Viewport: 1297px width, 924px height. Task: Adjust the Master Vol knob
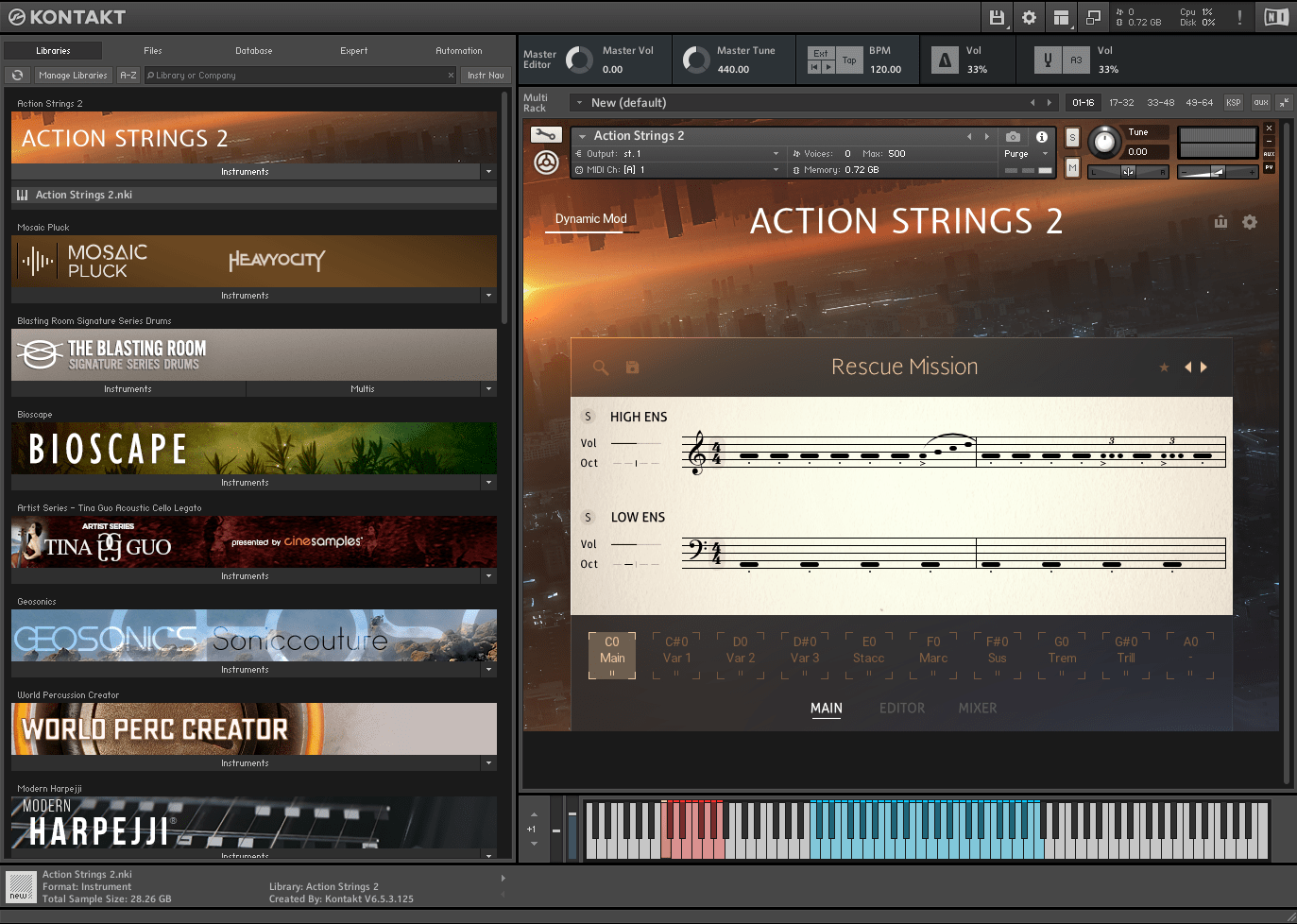coord(579,60)
